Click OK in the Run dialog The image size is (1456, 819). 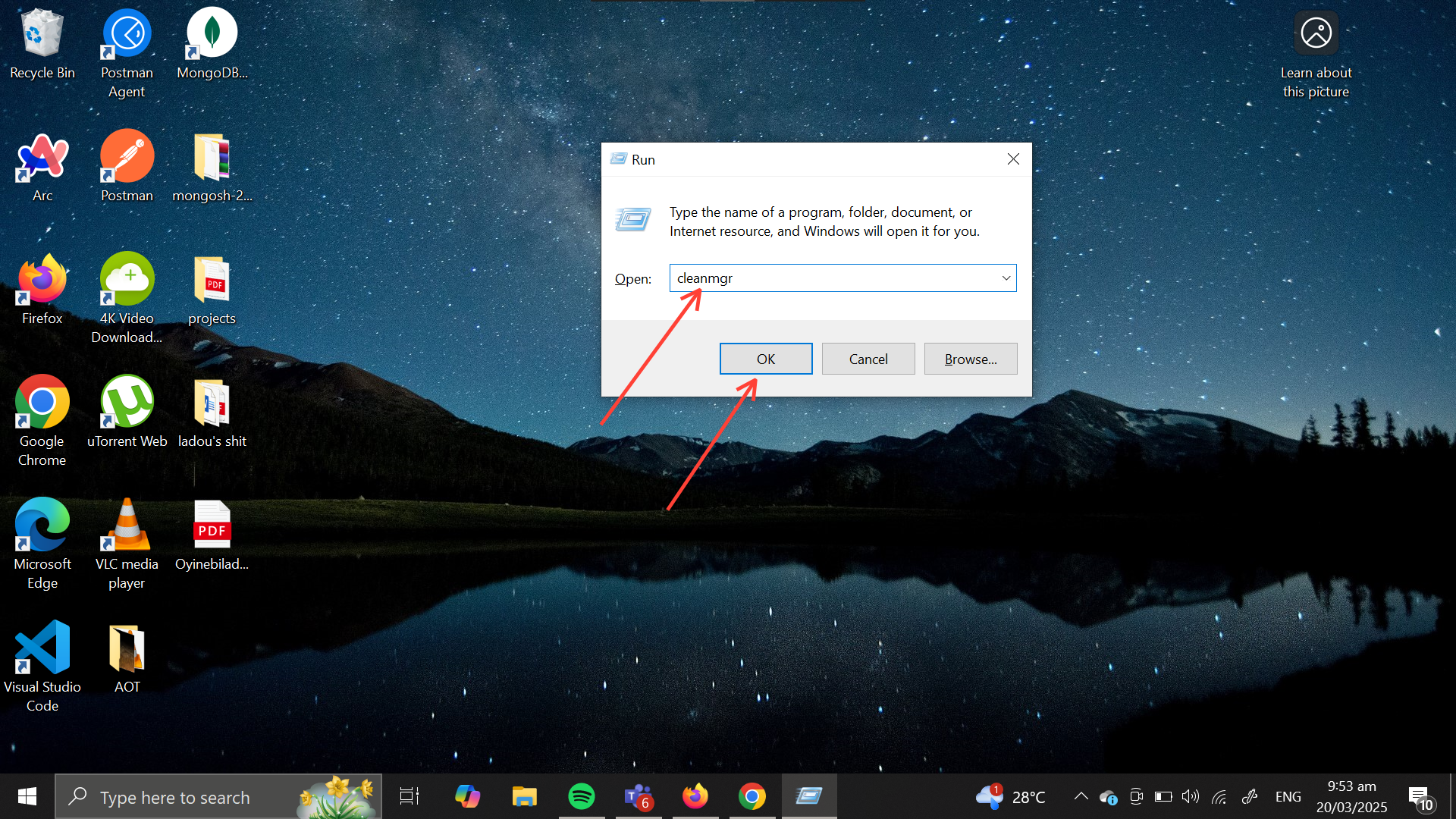pyautogui.click(x=765, y=359)
